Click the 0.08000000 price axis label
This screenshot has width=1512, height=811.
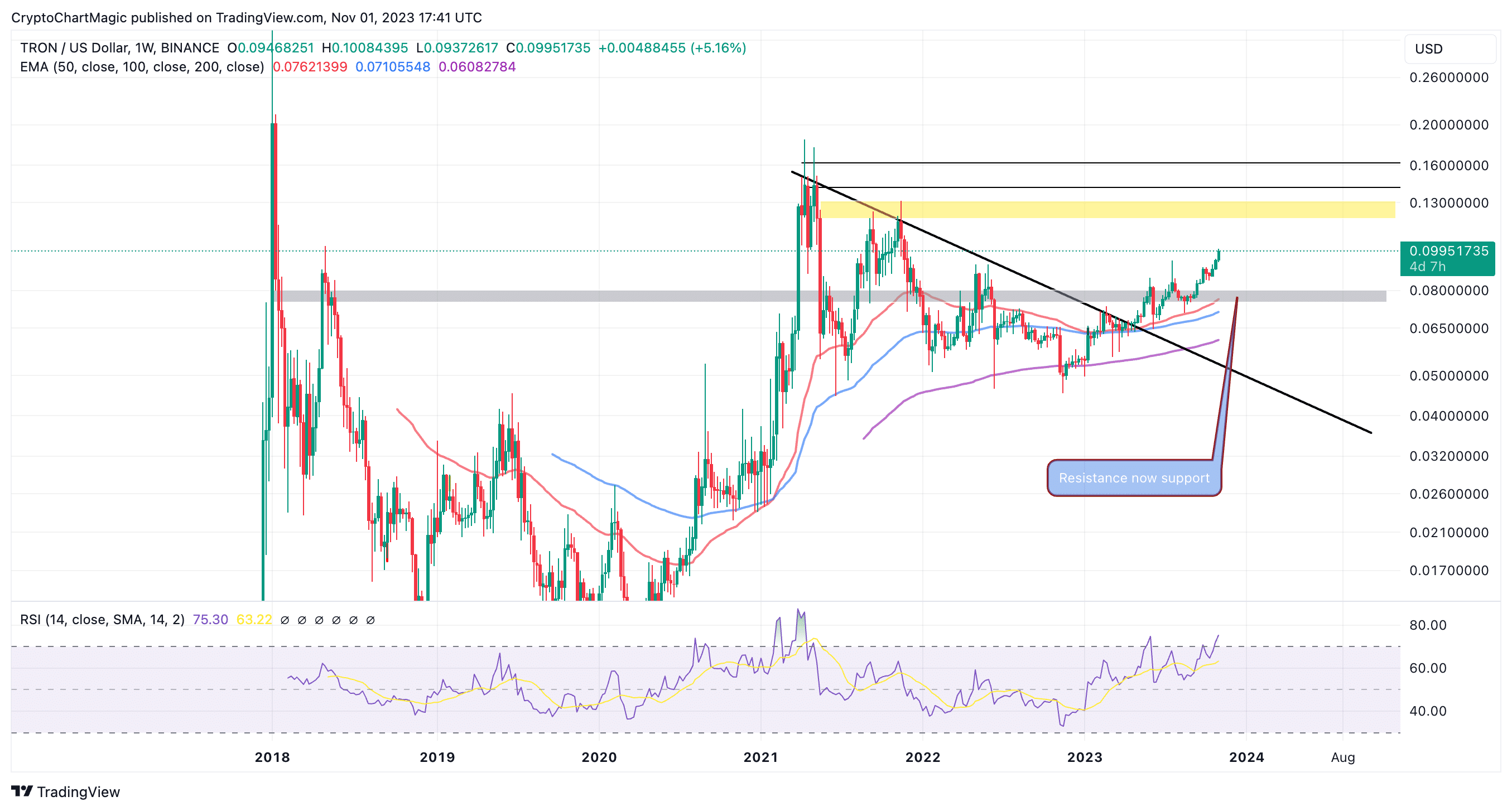(1448, 291)
